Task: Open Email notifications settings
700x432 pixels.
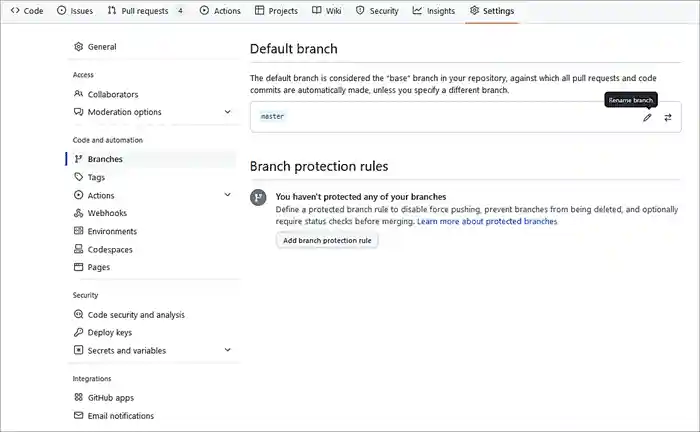Action: point(120,415)
